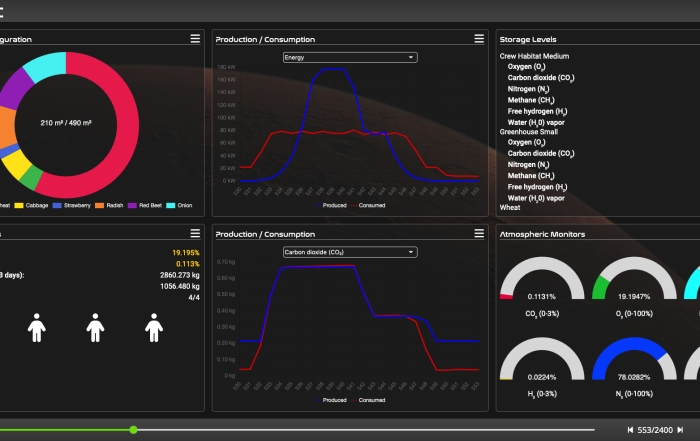Select Crew Habitat Medium in Storage Levels

pyautogui.click(x=534, y=56)
